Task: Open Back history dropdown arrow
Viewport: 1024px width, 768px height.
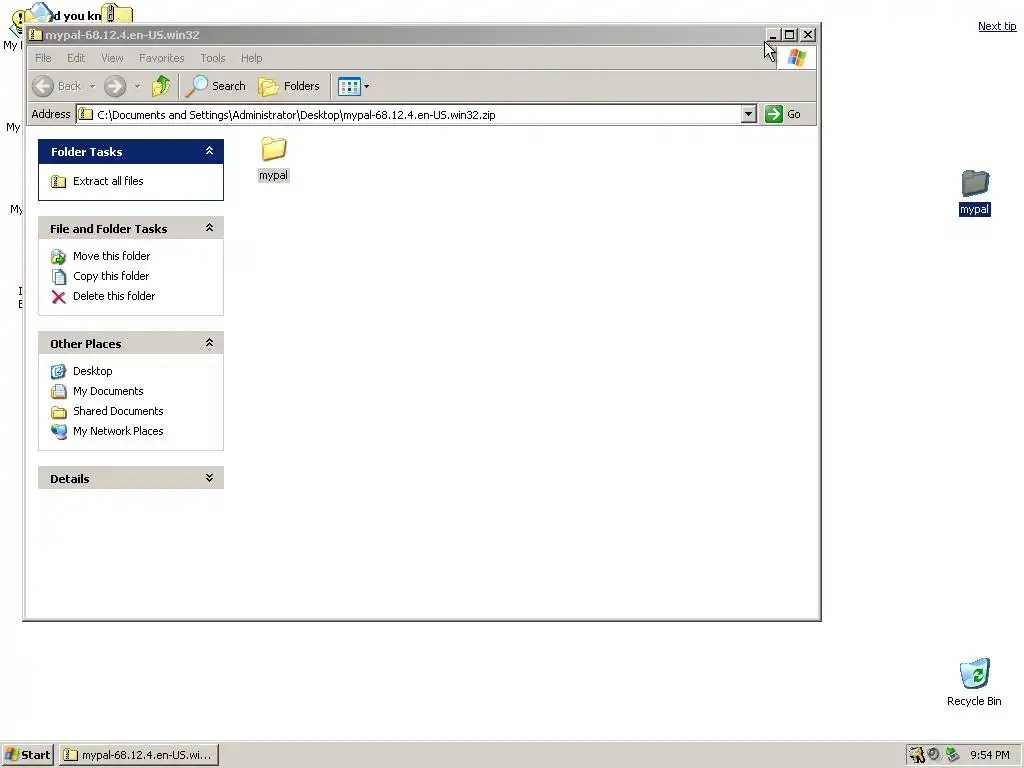Action: click(x=92, y=86)
